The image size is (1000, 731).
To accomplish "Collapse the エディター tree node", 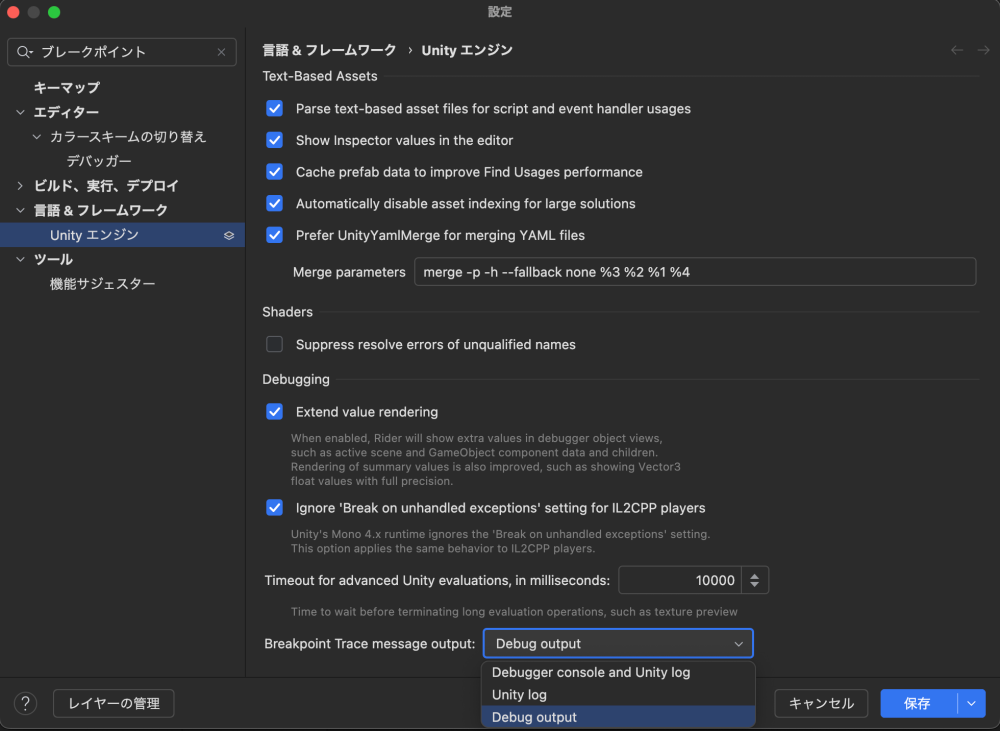I will tap(20, 112).
